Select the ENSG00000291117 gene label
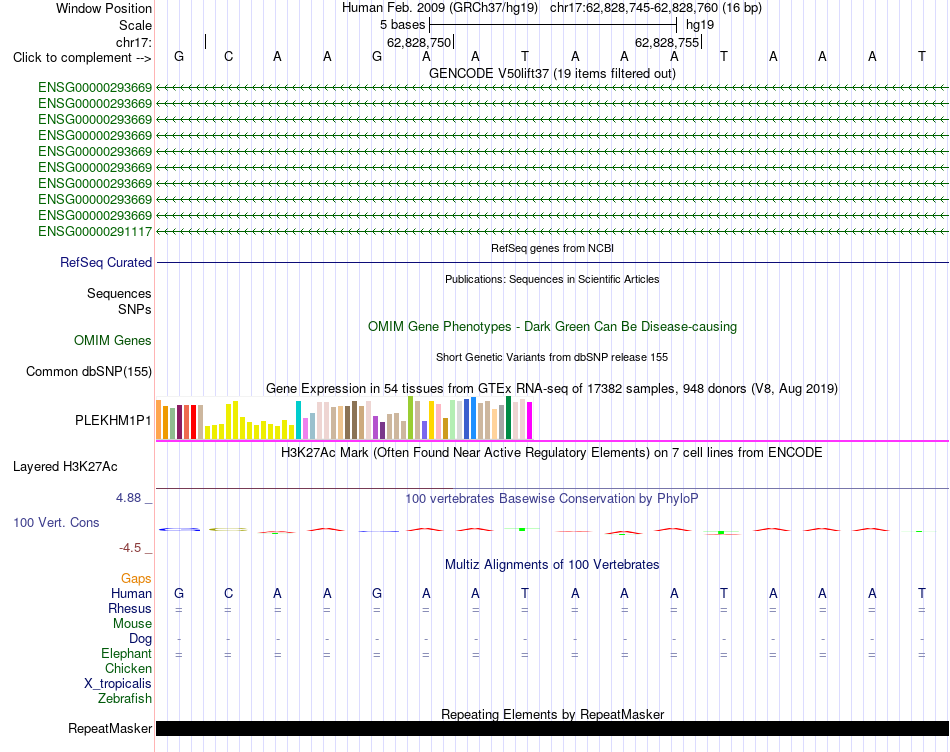Image resolution: width=950 pixels, height=752 pixels. coord(95,231)
